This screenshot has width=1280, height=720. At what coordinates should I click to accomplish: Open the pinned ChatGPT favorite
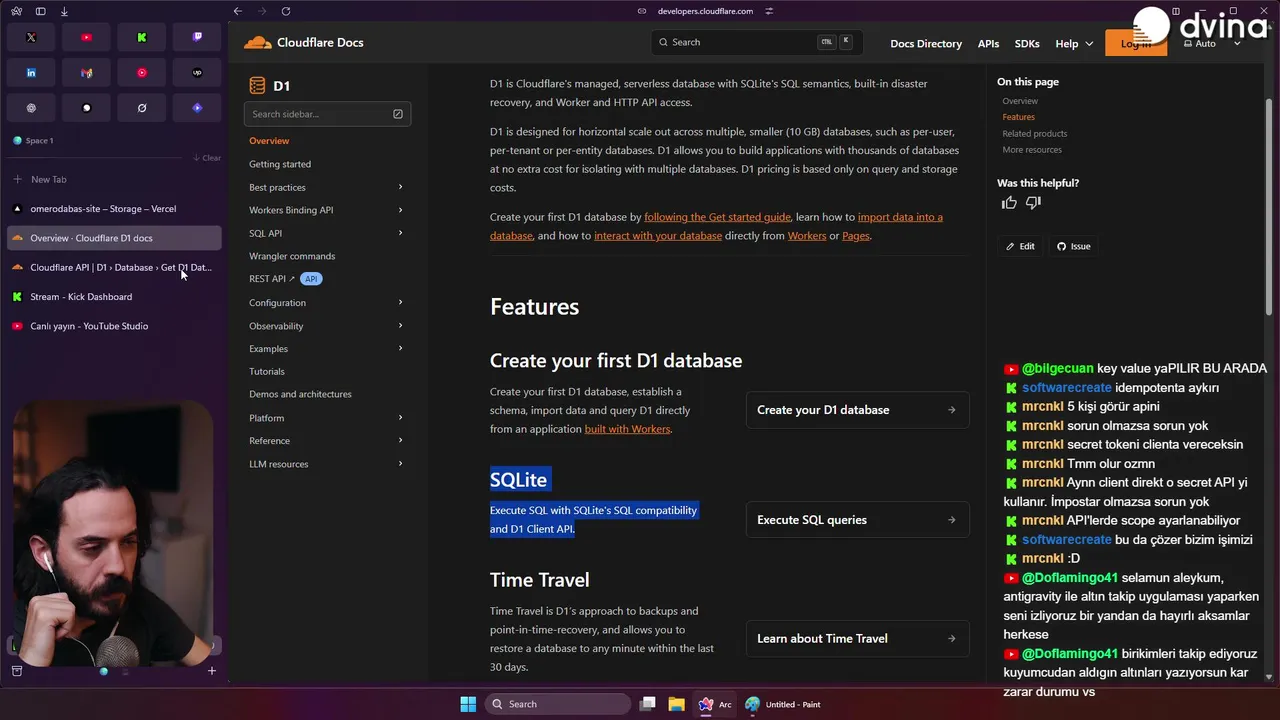click(x=31, y=108)
